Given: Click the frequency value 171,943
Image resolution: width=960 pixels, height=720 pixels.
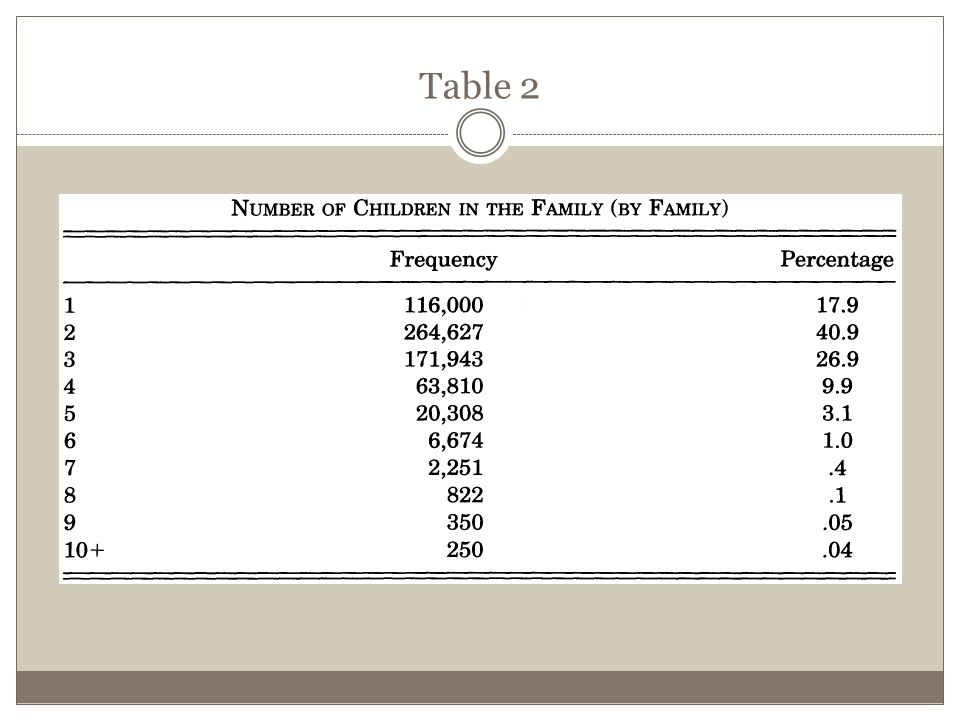Looking at the screenshot, I should 444,359.
